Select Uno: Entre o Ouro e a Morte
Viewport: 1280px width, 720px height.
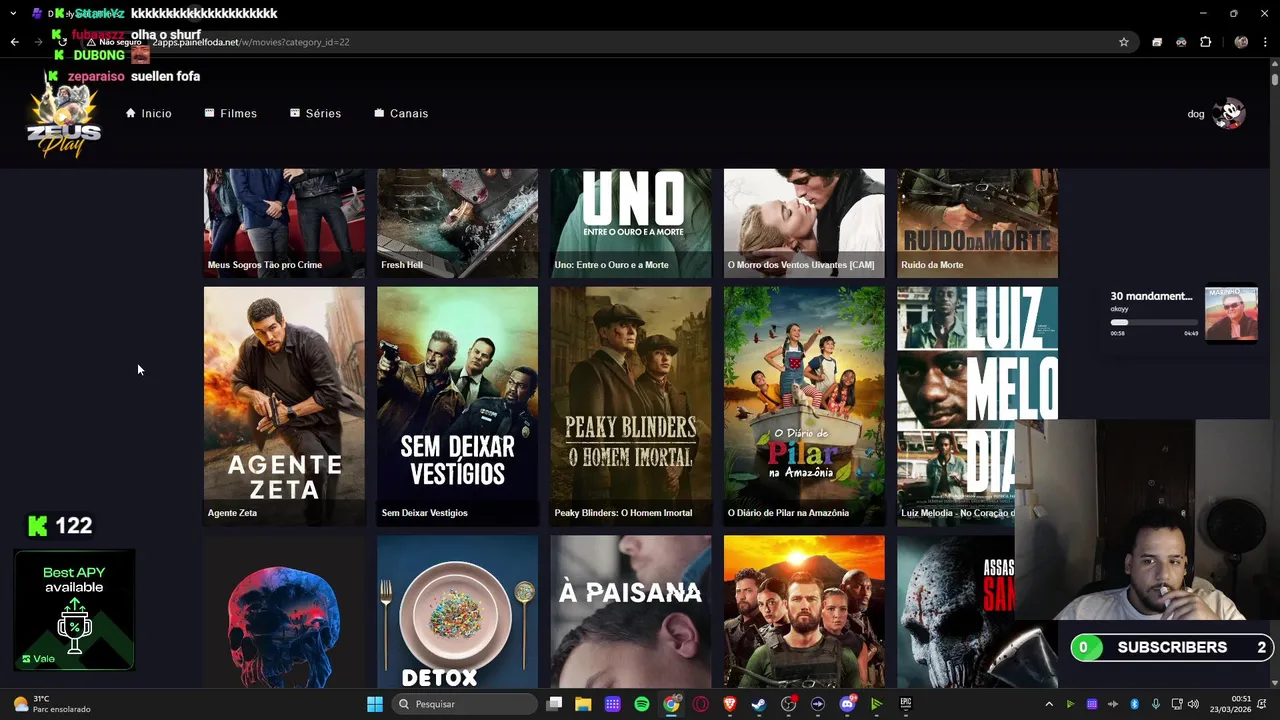point(611,265)
